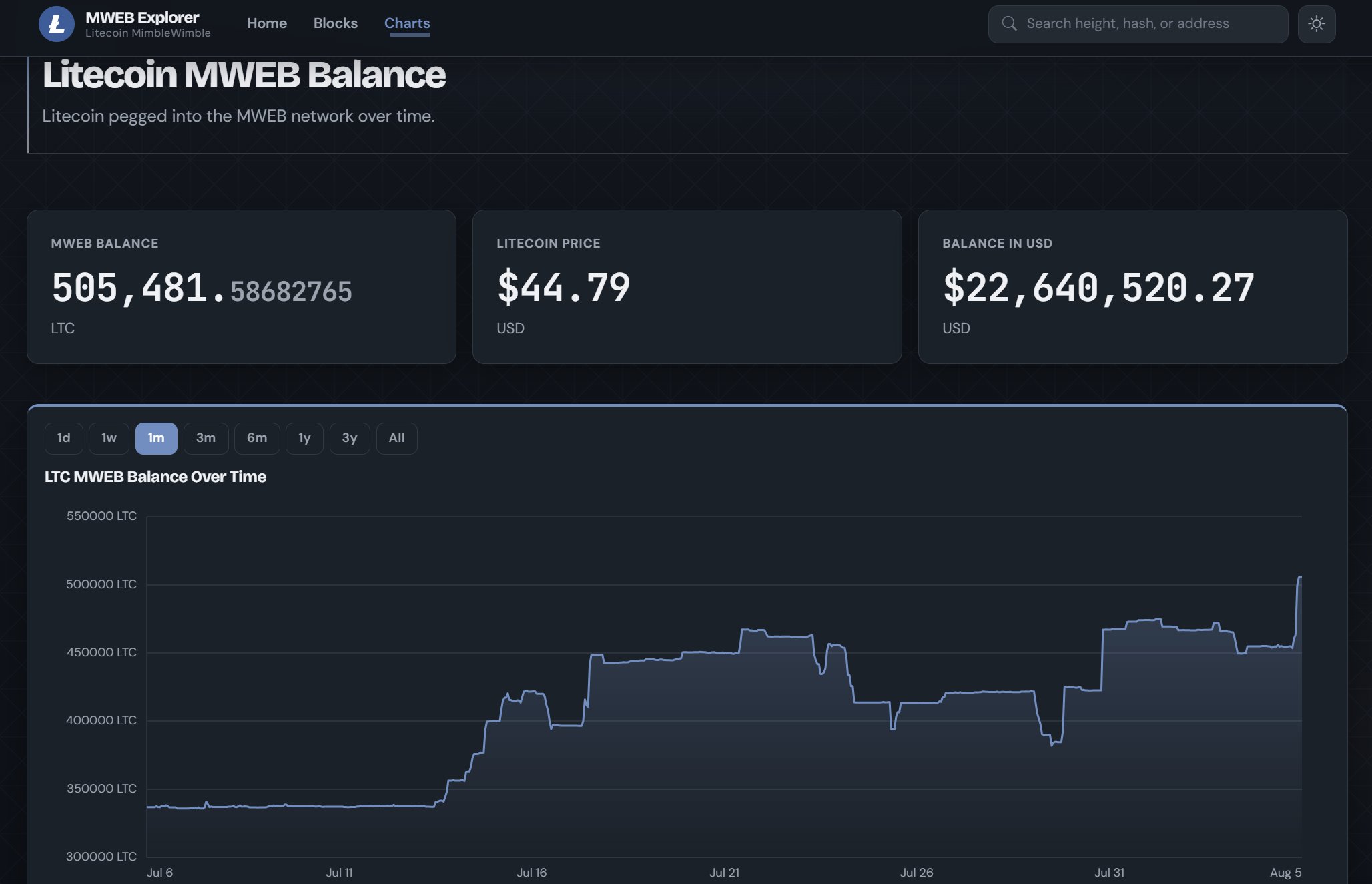Click the MWEB BALANCE card label
Image resolution: width=1372 pixels, height=884 pixels.
[105, 244]
